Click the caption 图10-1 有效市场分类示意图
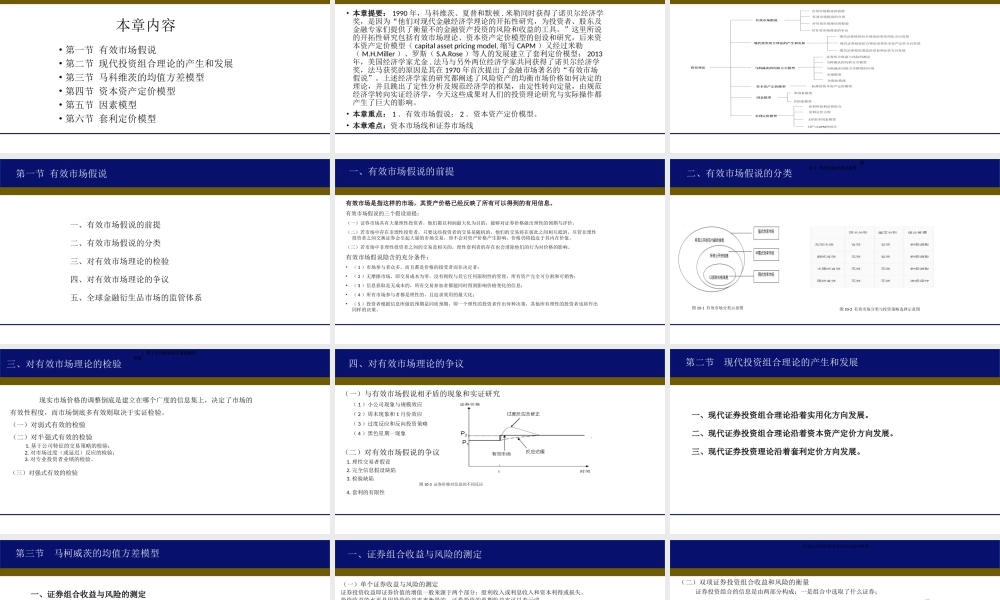1000x600 pixels. point(718,308)
